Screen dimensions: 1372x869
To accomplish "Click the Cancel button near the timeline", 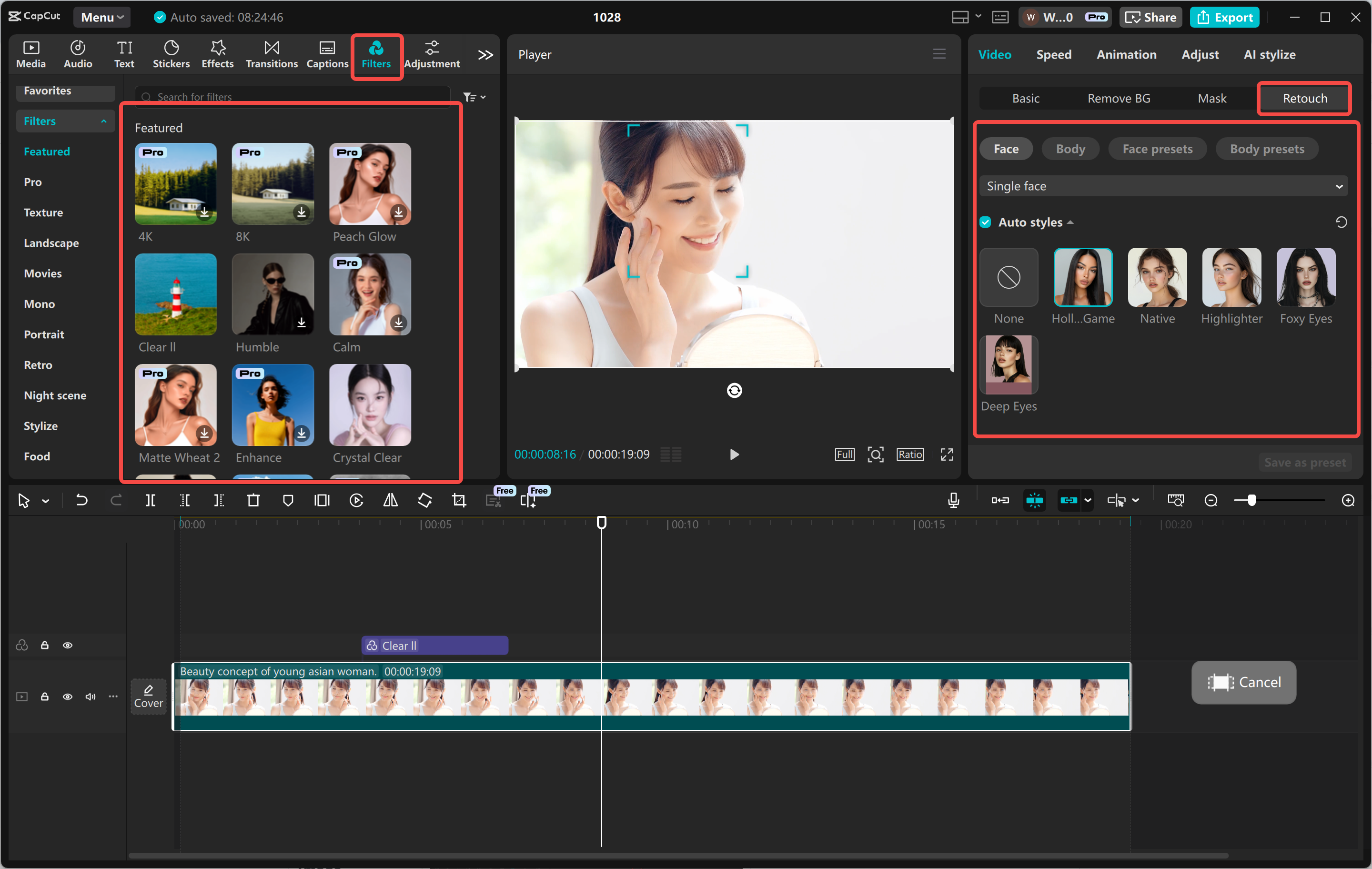I will [1243, 682].
